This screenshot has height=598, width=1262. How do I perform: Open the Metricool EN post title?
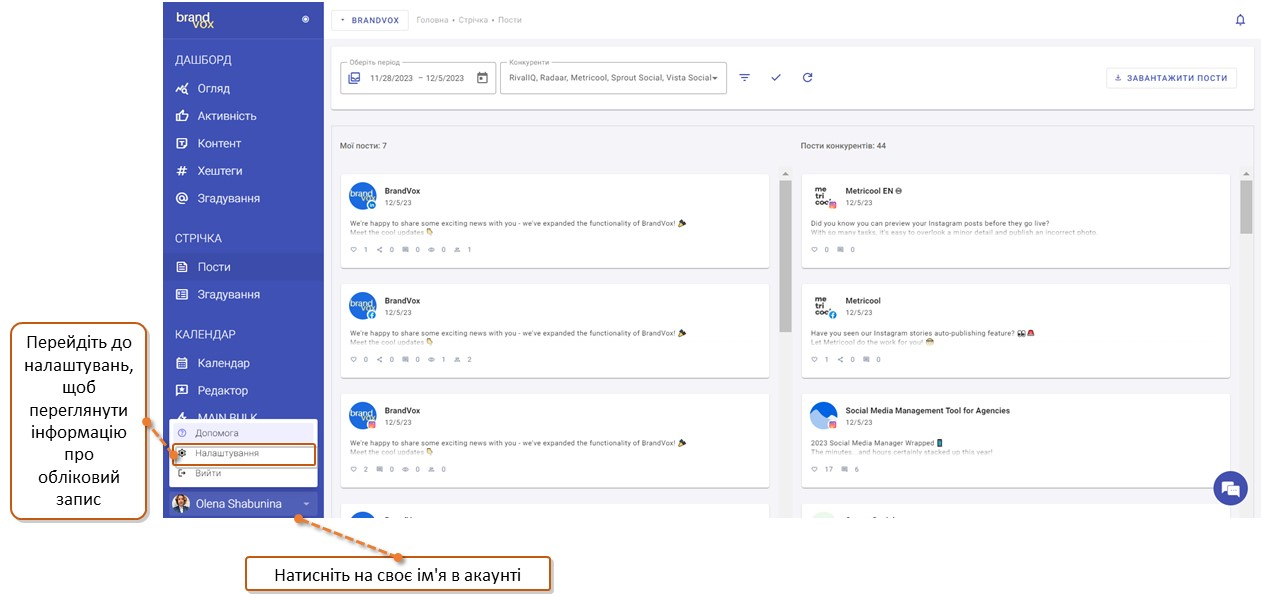pos(873,191)
